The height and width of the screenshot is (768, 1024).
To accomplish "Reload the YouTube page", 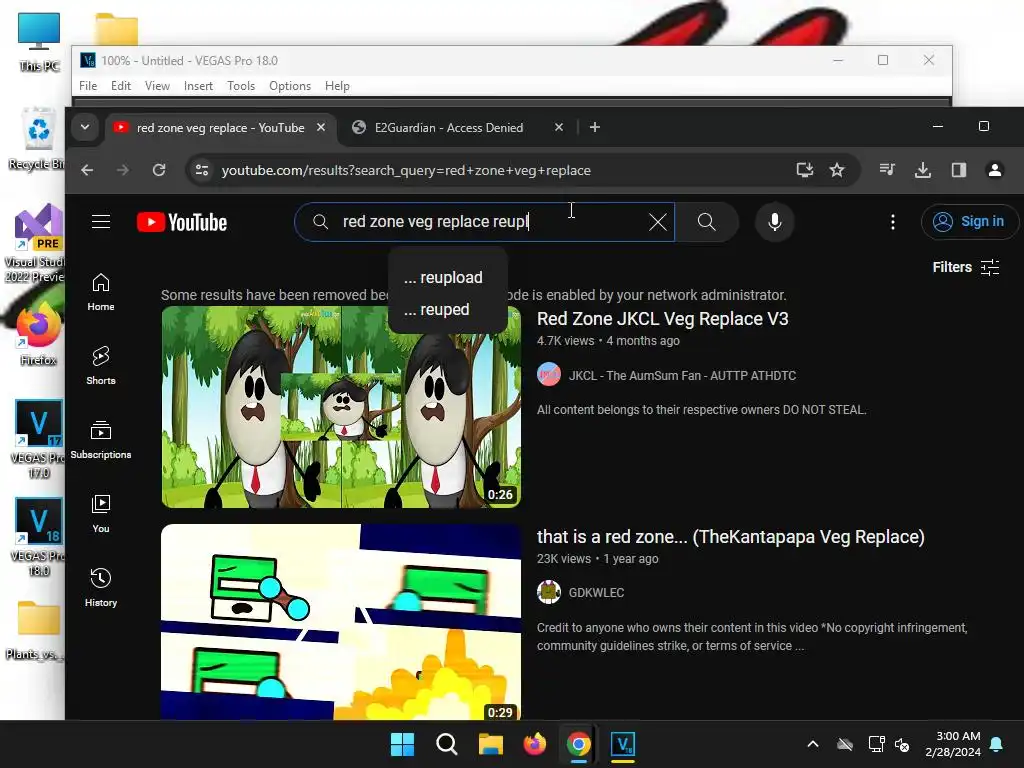I will tap(159, 170).
